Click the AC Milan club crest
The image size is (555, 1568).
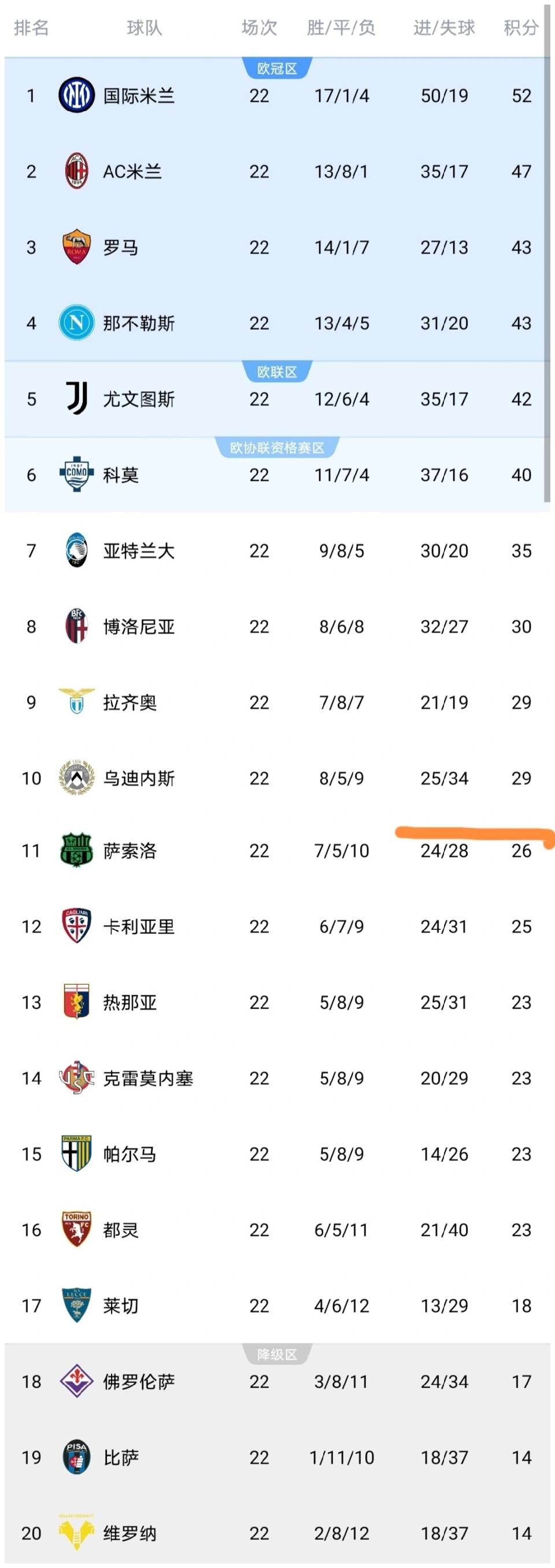pos(76,172)
